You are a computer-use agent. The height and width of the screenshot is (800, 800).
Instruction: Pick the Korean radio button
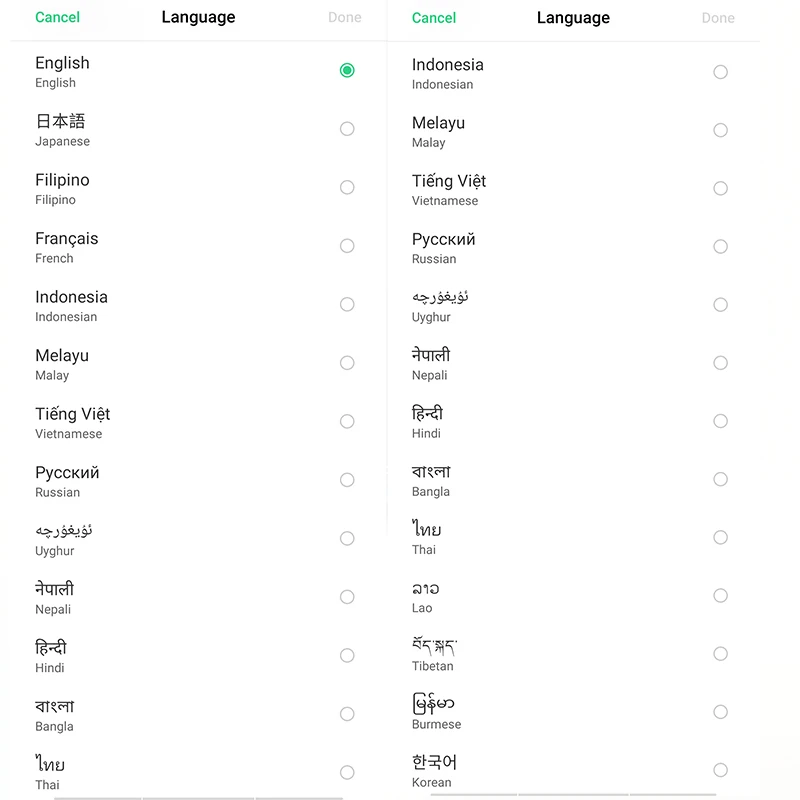tap(720, 770)
